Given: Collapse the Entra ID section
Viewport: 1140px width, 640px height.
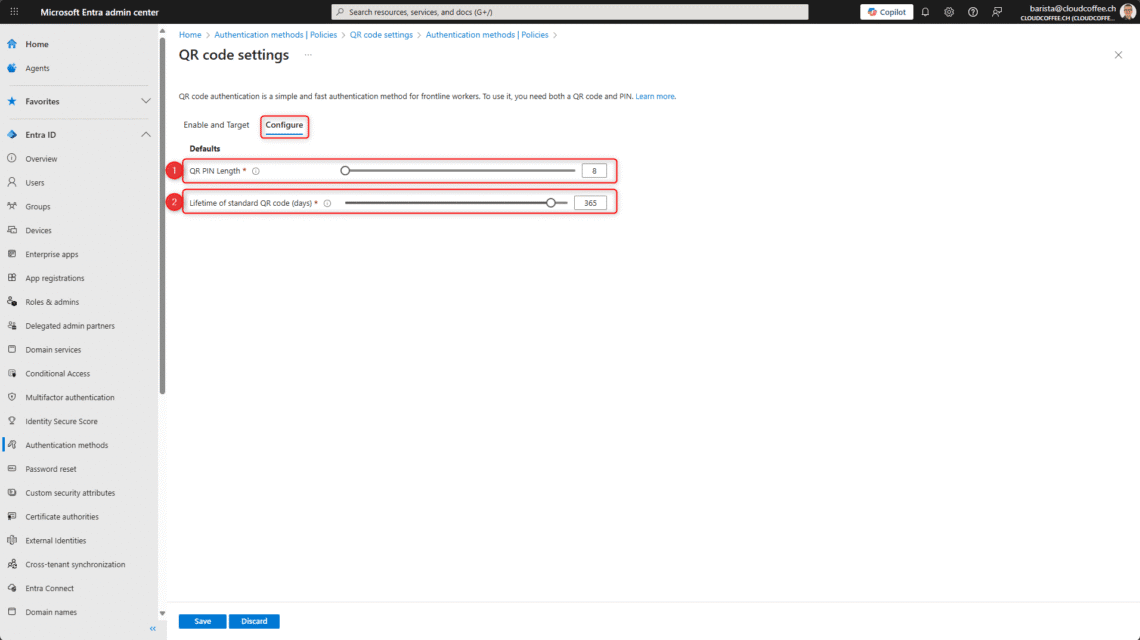Looking at the screenshot, I should [x=145, y=135].
